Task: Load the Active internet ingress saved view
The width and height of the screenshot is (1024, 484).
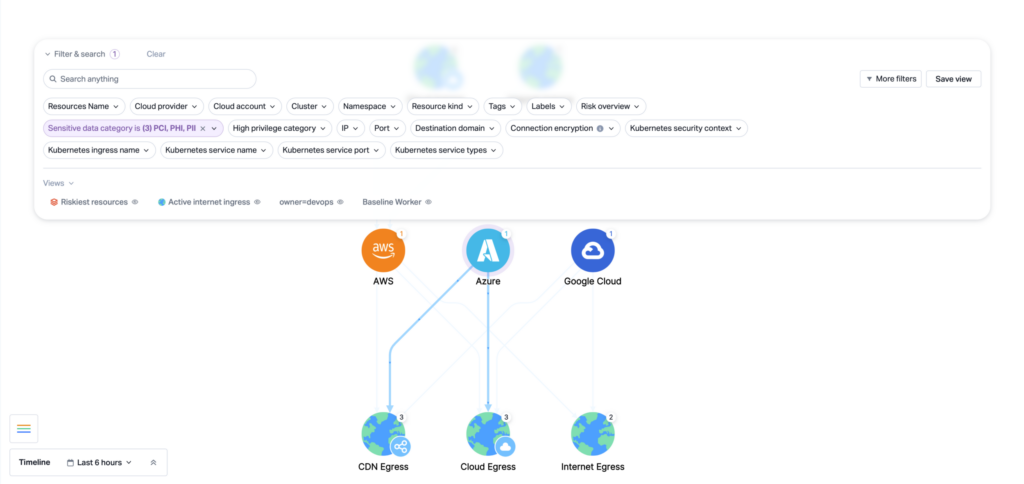Action: click(x=209, y=202)
